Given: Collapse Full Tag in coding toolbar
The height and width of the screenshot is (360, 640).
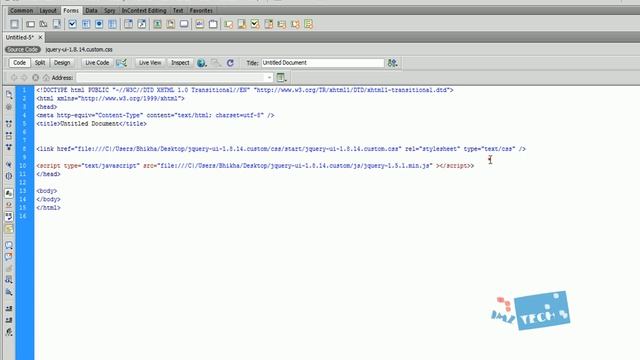Looking at the screenshot, I should point(9,124).
